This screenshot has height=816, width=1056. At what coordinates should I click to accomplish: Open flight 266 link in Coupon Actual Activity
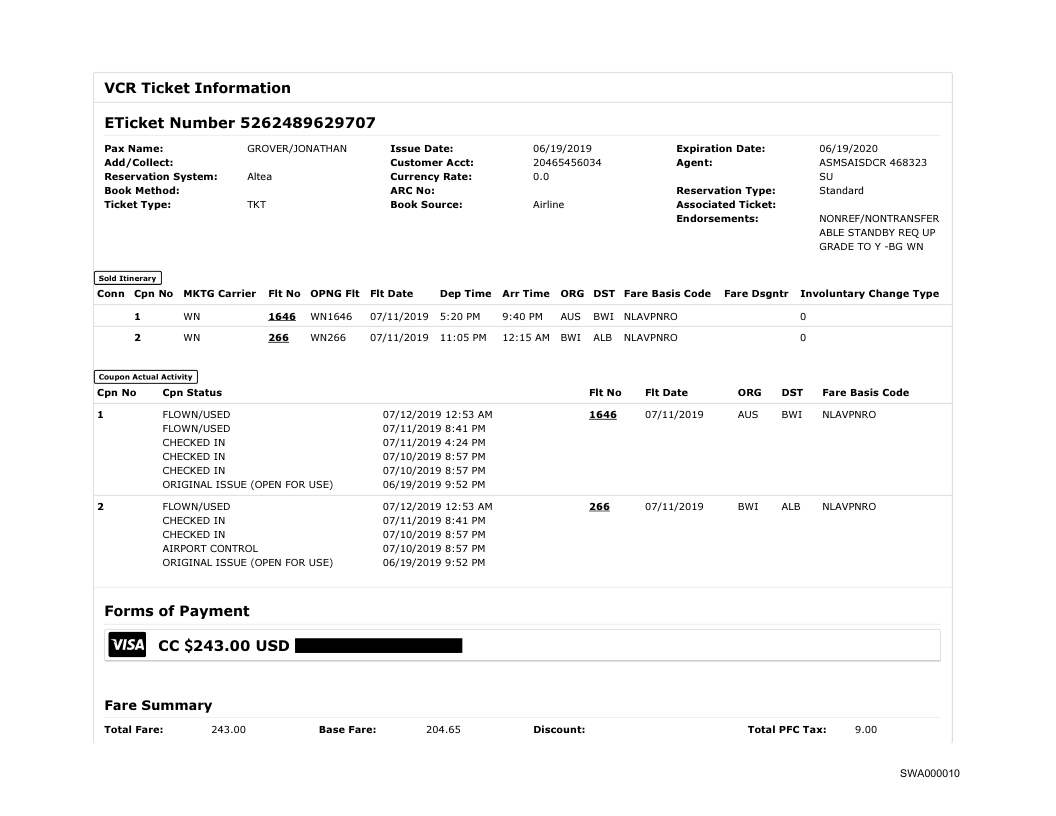point(599,506)
